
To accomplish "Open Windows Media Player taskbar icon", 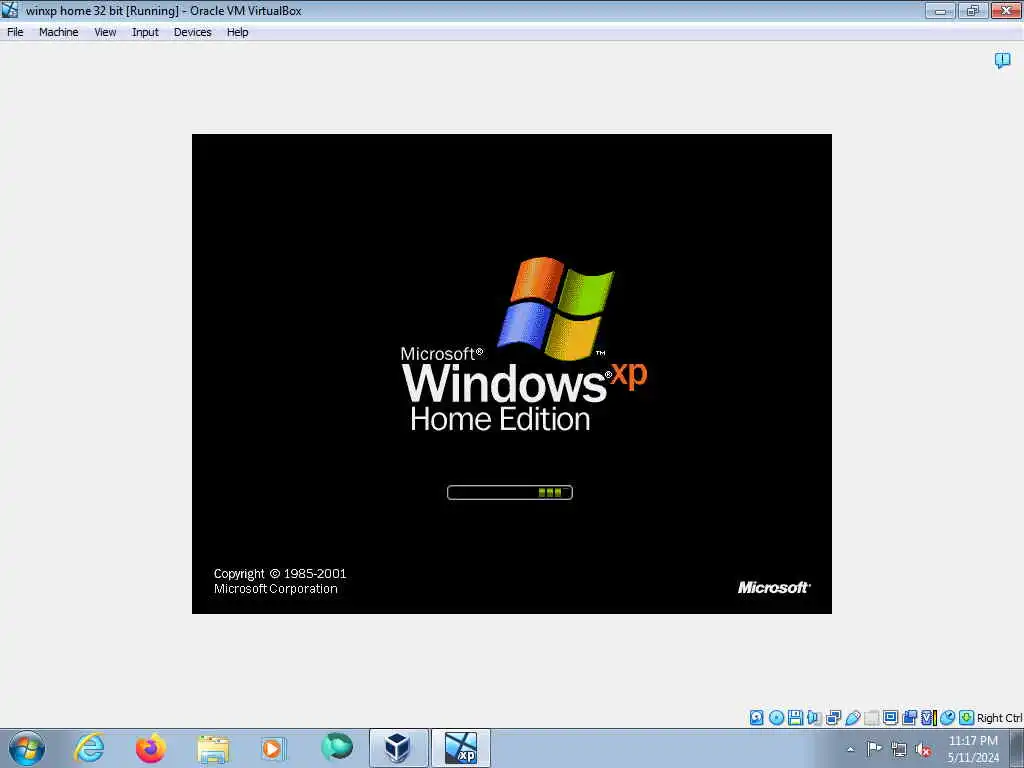I will [x=272, y=748].
